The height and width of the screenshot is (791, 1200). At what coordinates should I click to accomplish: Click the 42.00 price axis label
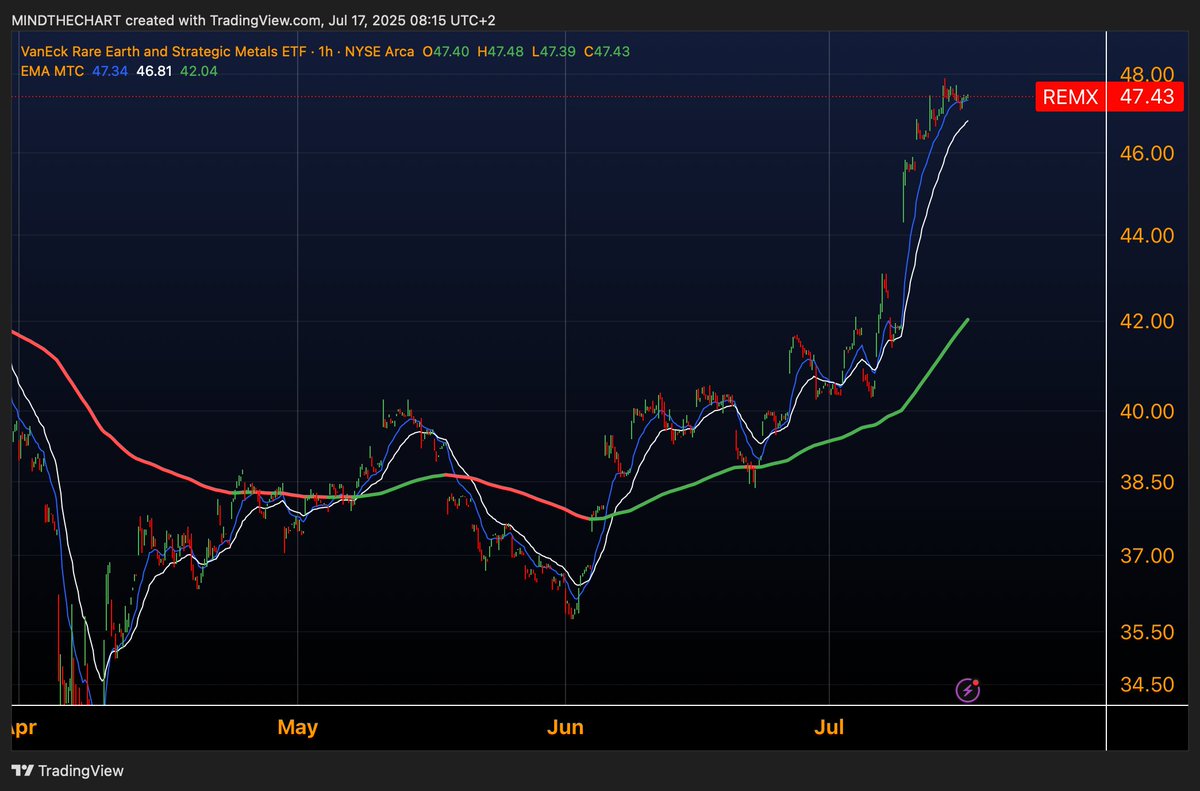point(1146,322)
